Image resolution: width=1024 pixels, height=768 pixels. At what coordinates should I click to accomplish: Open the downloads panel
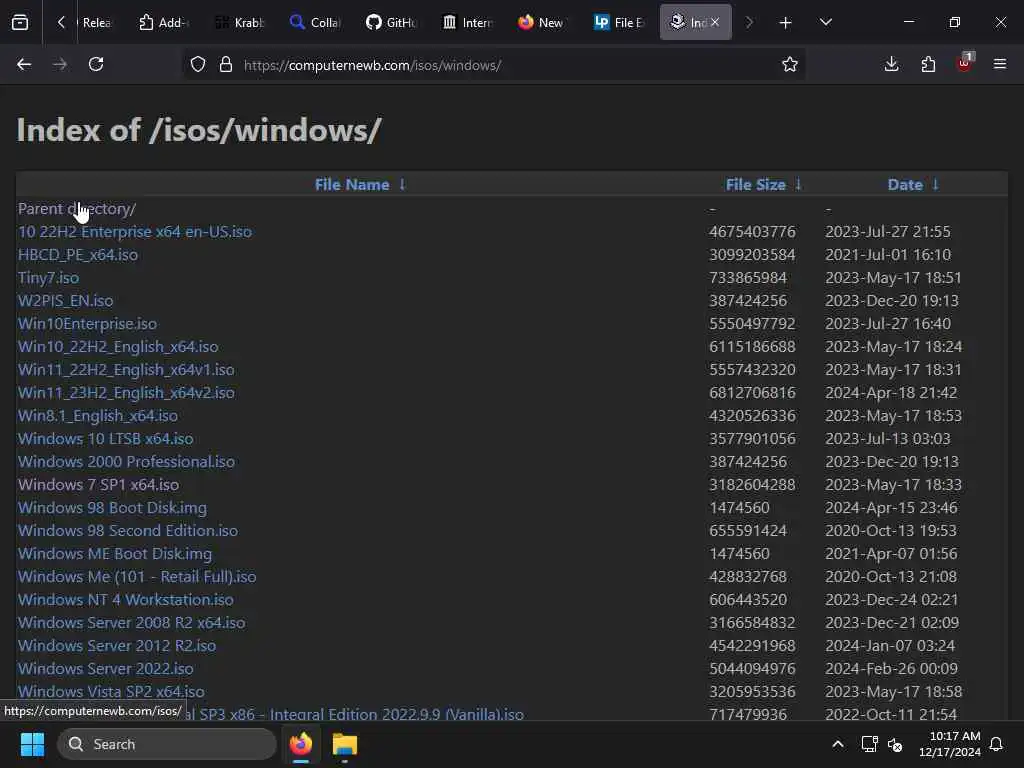click(x=891, y=64)
